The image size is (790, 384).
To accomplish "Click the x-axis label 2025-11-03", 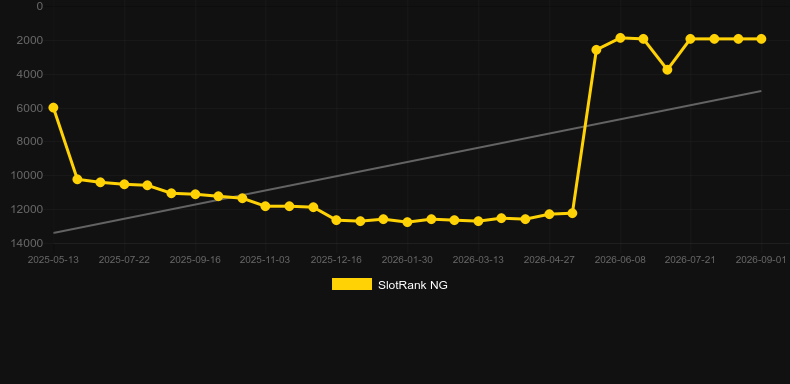I will point(265,260).
